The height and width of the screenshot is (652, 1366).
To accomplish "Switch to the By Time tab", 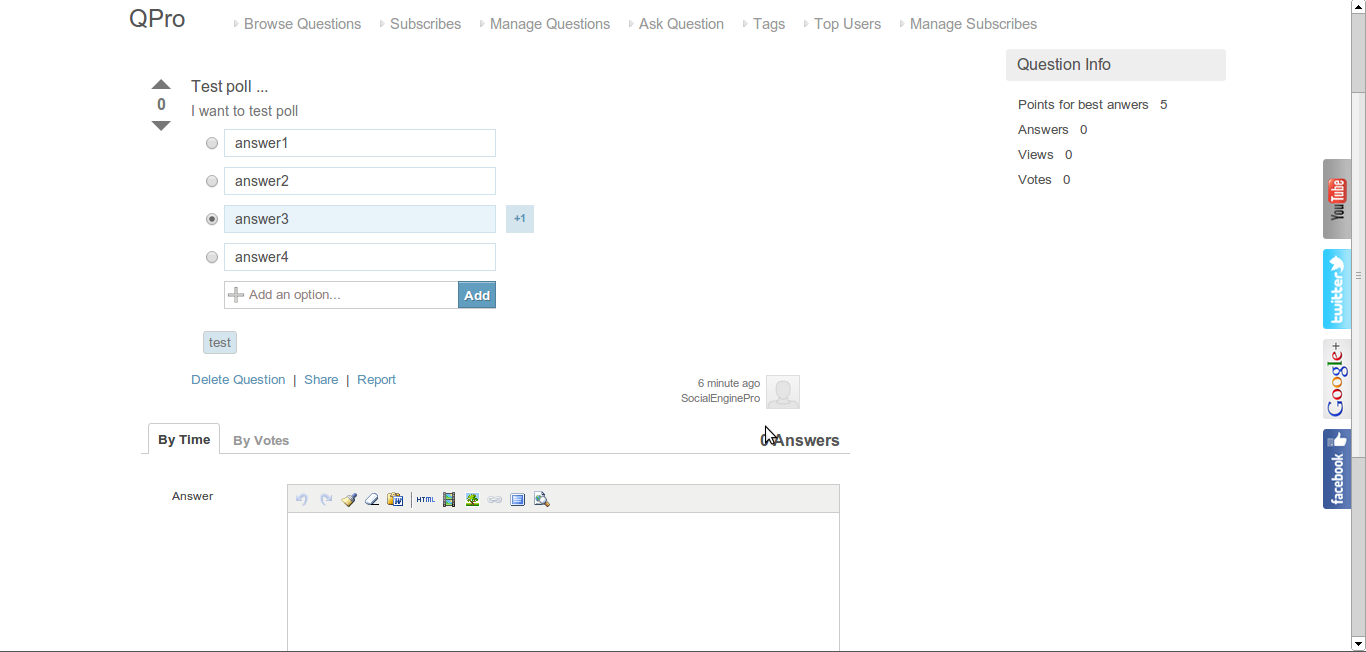I will 184,439.
